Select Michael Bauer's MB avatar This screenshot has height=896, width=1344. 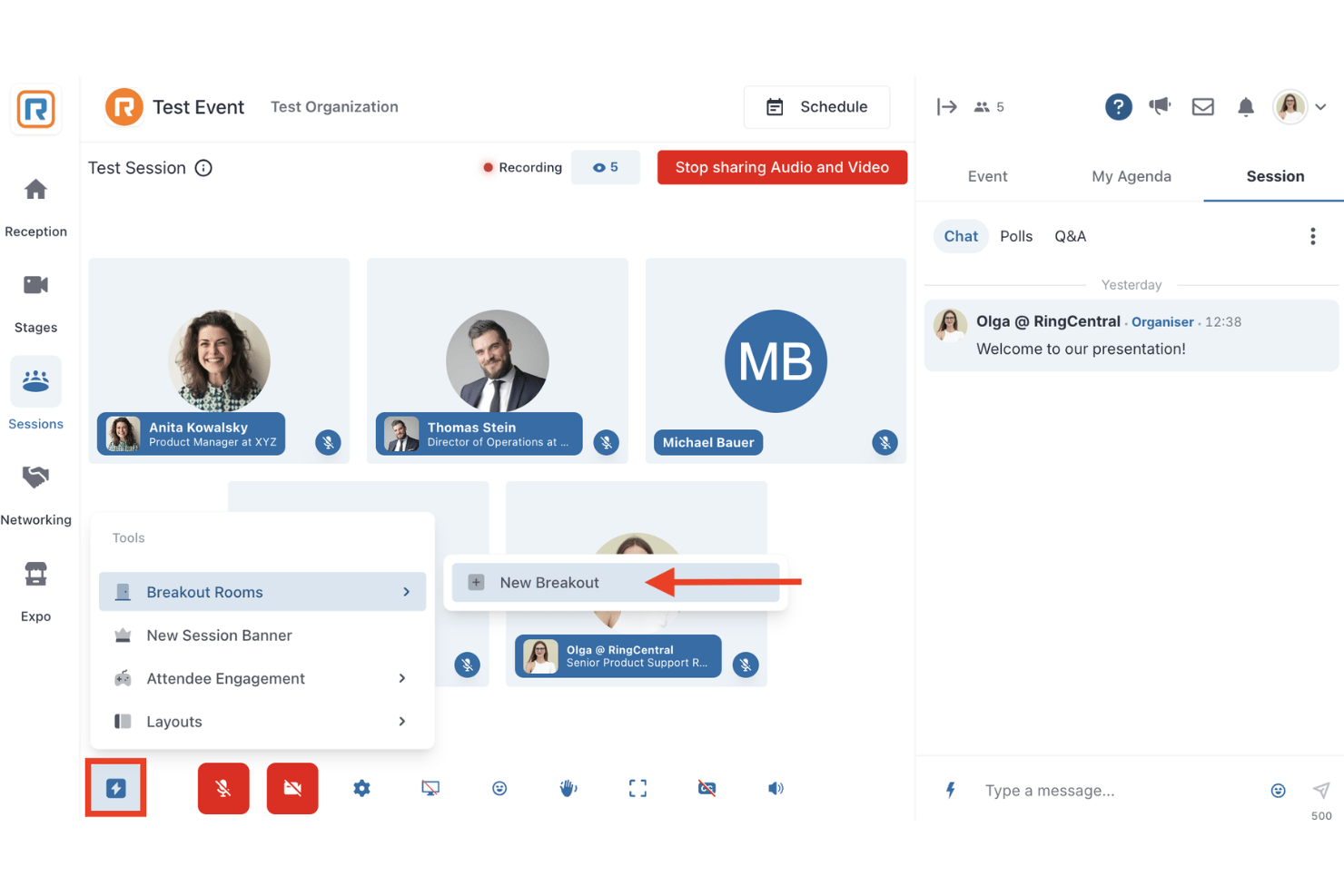pyautogui.click(x=776, y=361)
